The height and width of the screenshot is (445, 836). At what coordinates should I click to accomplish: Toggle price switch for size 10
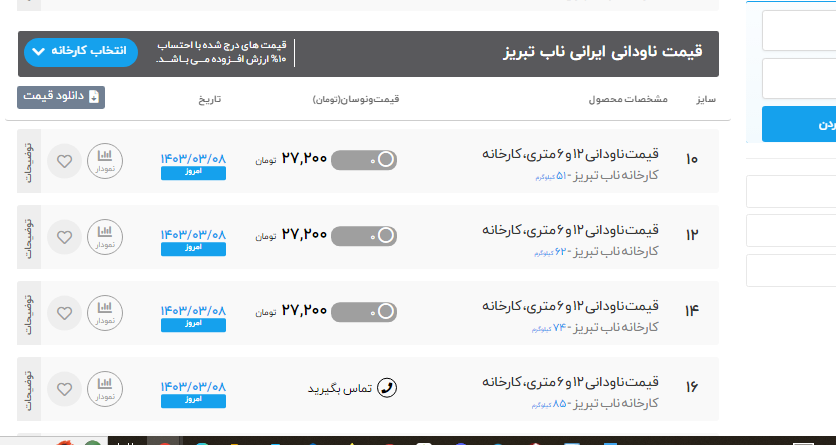tap(364, 160)
